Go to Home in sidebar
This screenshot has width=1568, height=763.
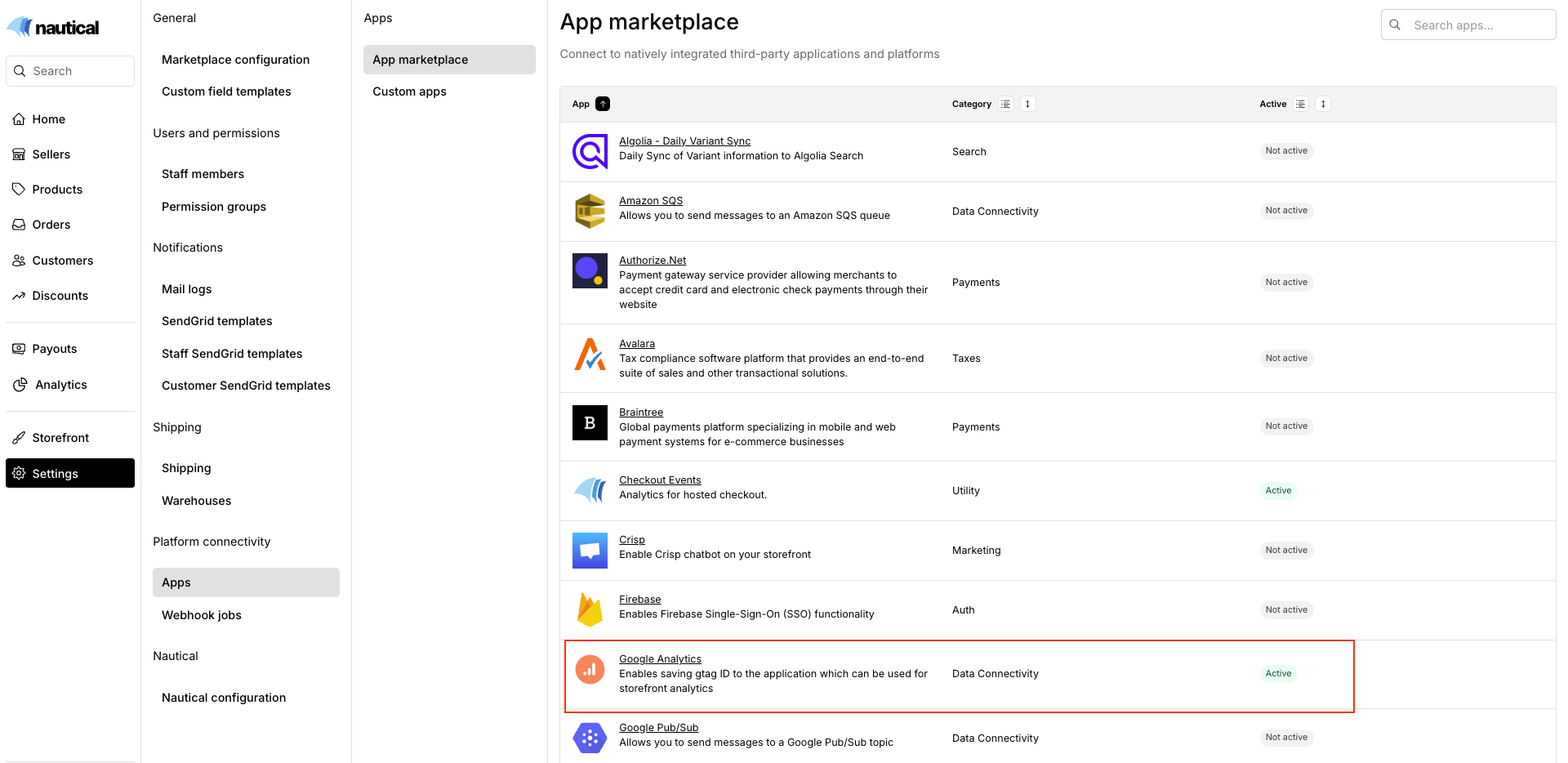click(70, 119)
